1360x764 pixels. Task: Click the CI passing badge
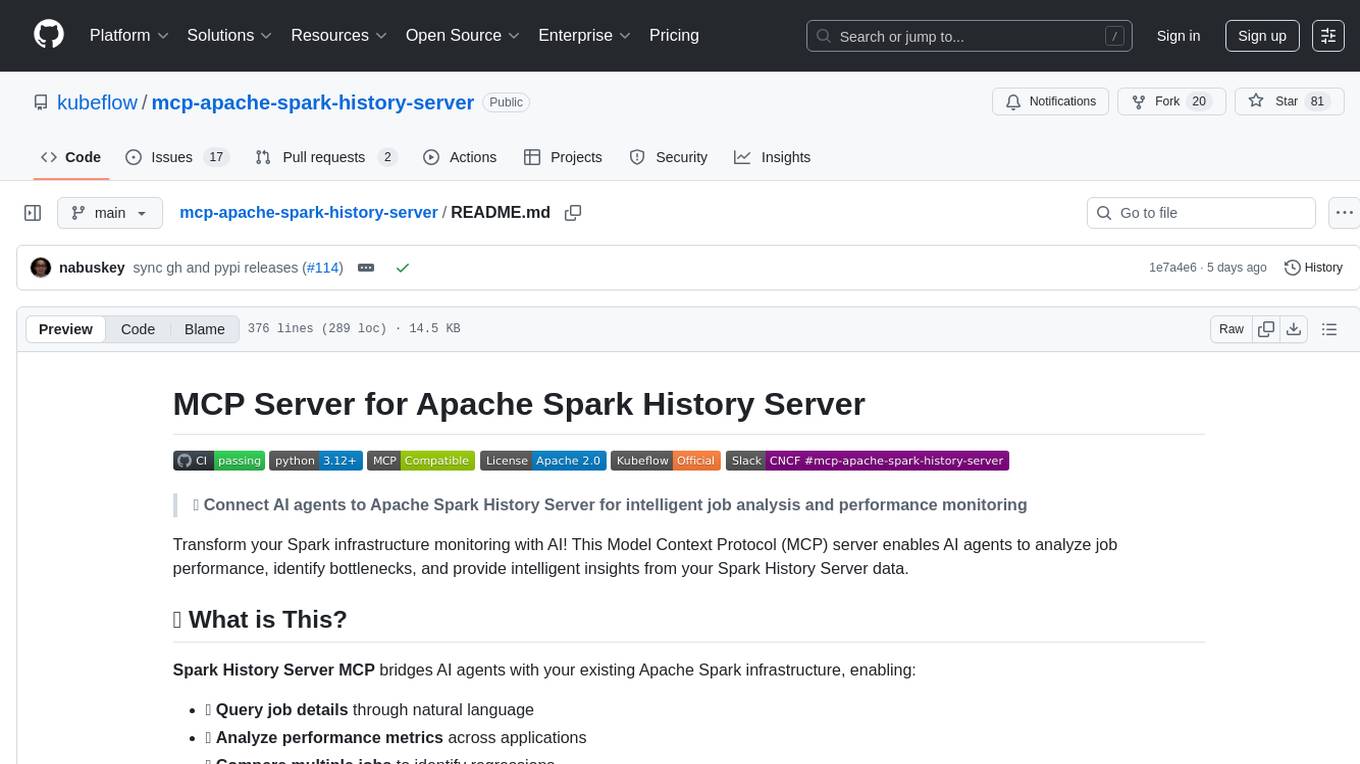(218, 461)
